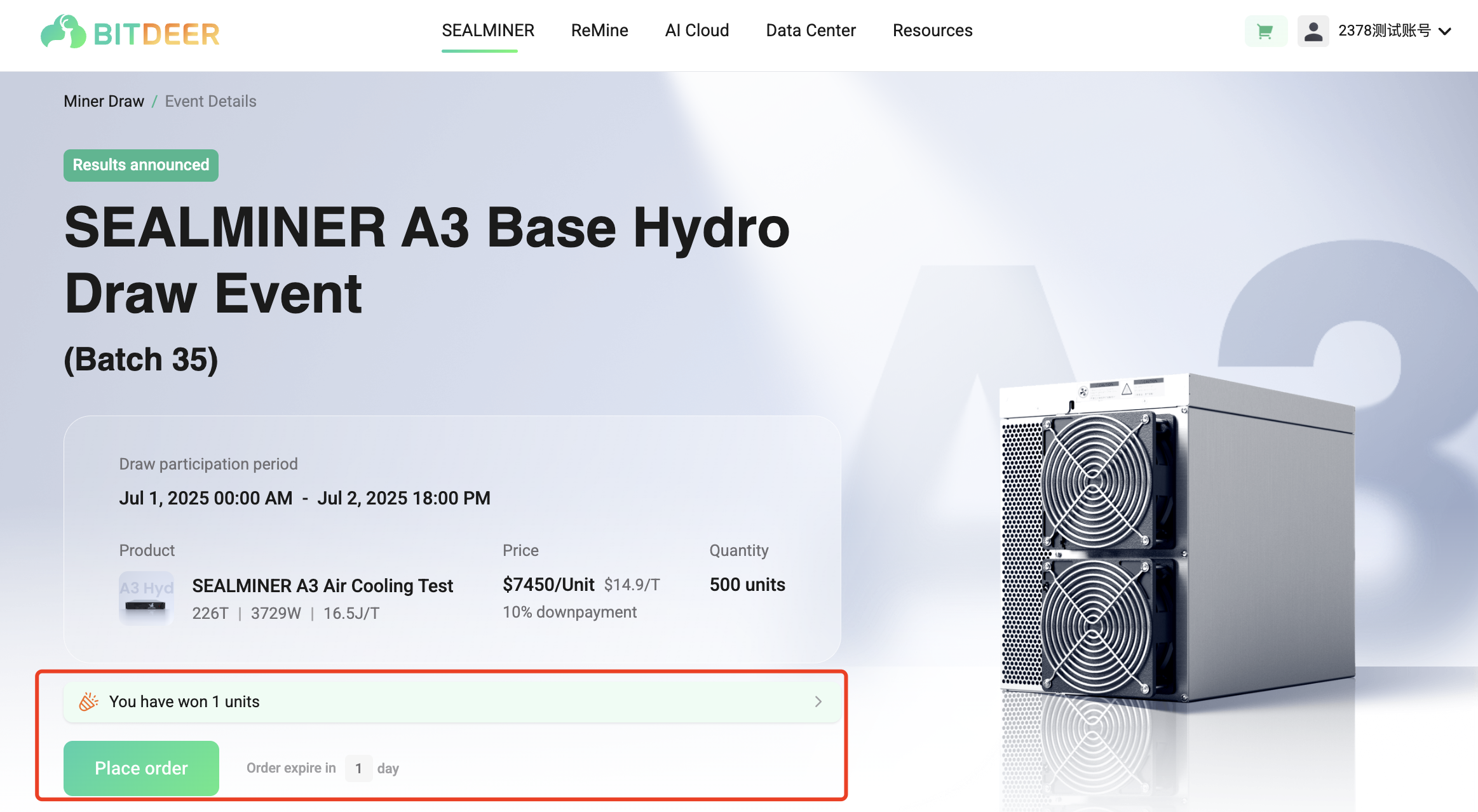Click the specs line '226T | 3729W | 16.5J/T'

tap(285, 613)
